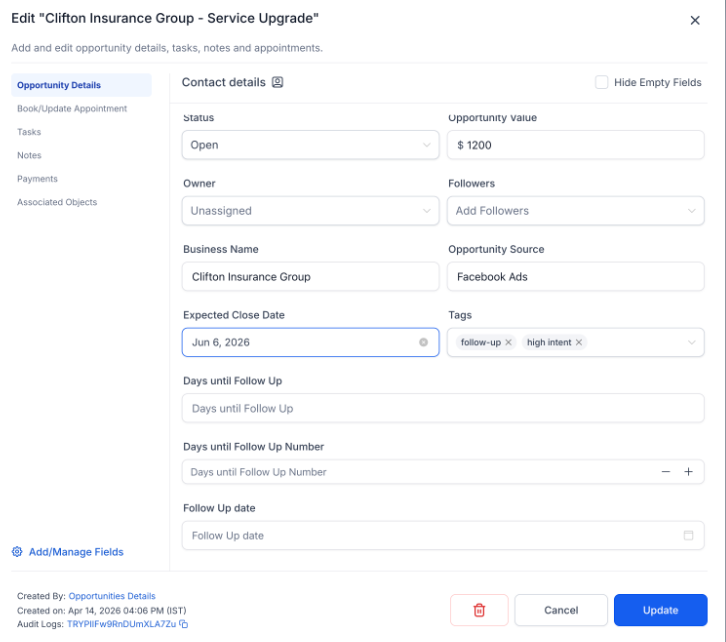Click the Update button

660,610
